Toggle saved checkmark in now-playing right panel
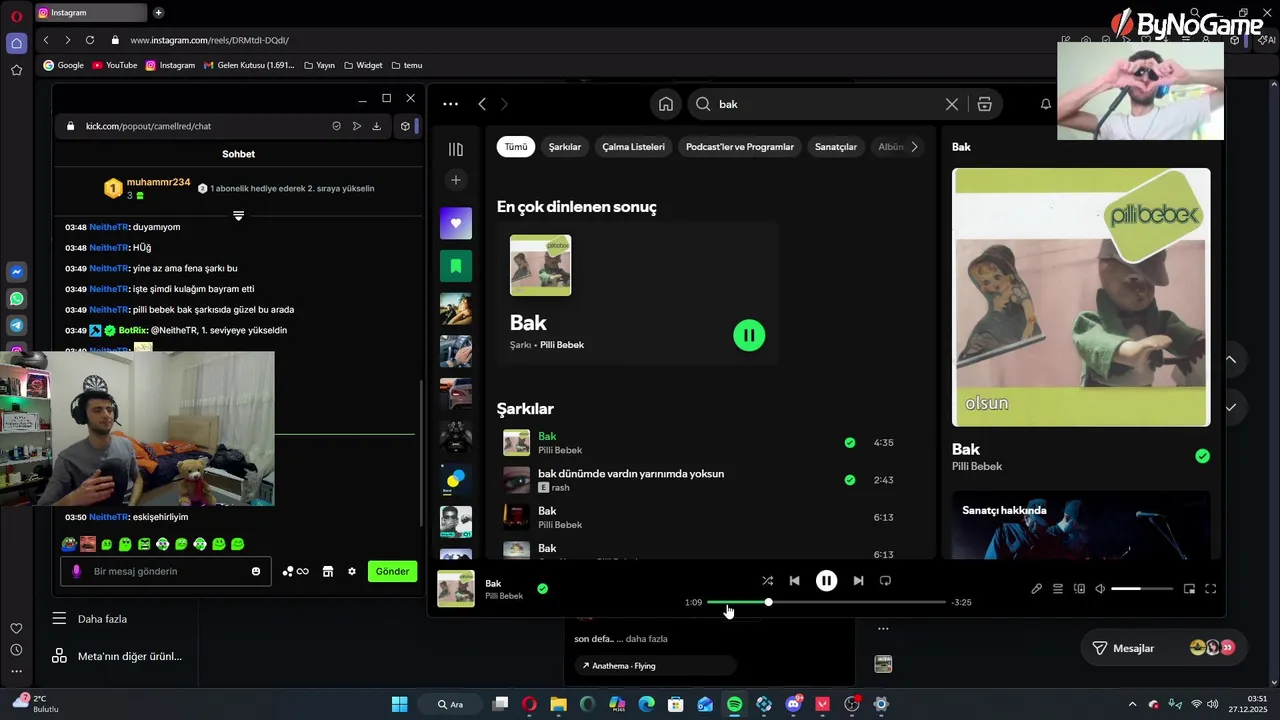Image resolution: width=1280 pixels, height=720 pixels. pos(1202,456)
